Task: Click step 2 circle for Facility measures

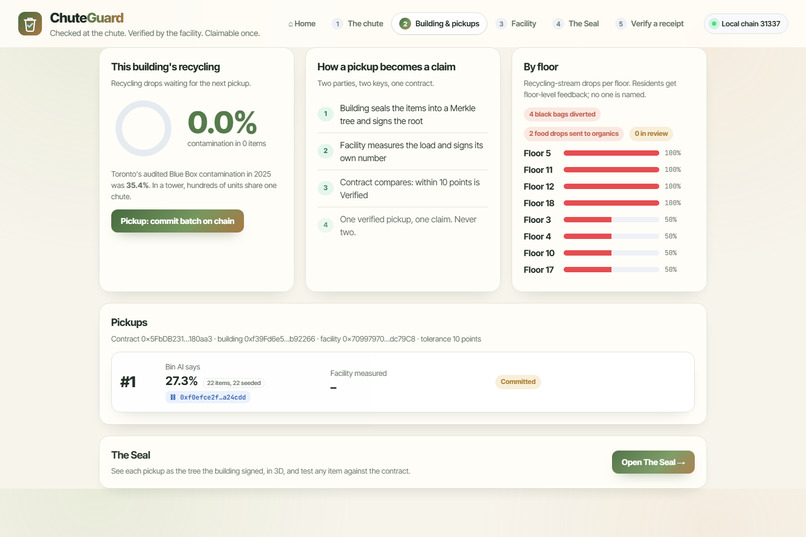Action: (x=325, y=151)
